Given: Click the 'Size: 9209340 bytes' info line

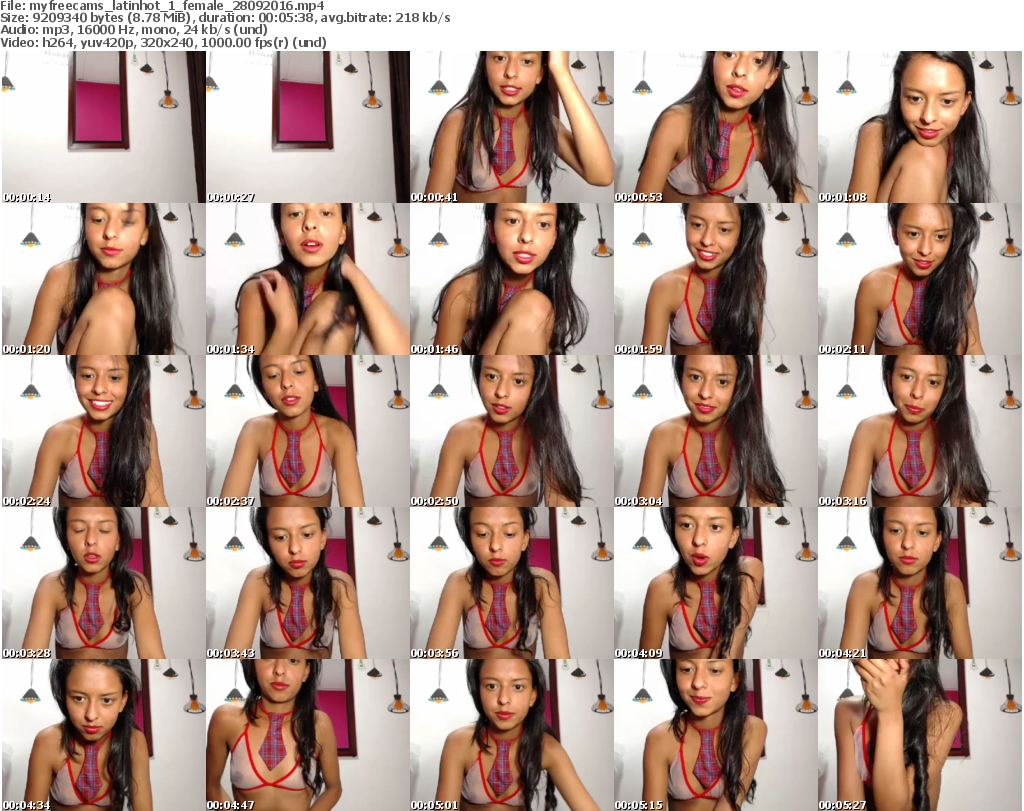Looking at the screenshot, I should [x=225, y=18].
